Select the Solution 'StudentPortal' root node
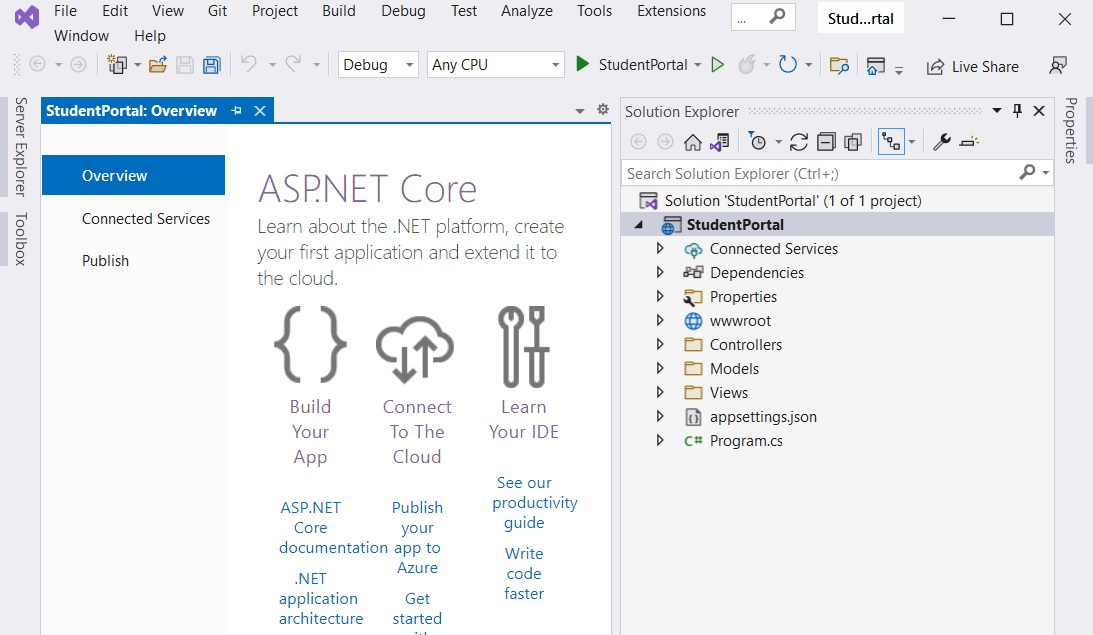 coord(793,201)
